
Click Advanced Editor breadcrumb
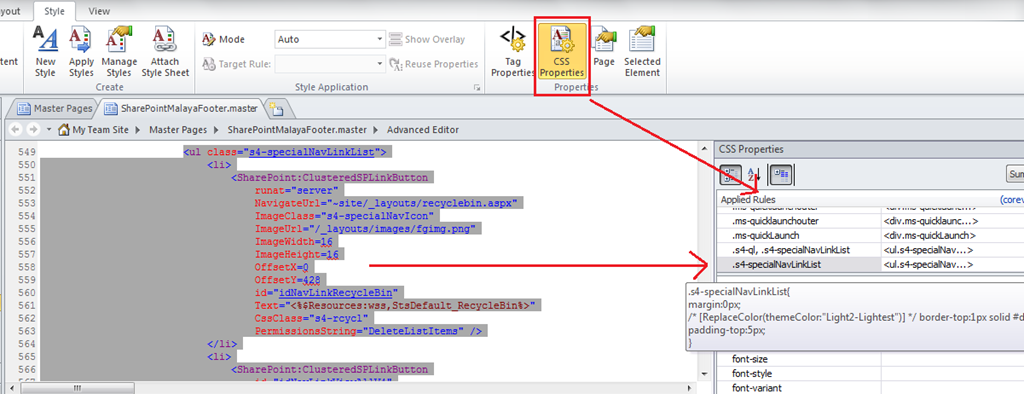click(x=423, y=129)
